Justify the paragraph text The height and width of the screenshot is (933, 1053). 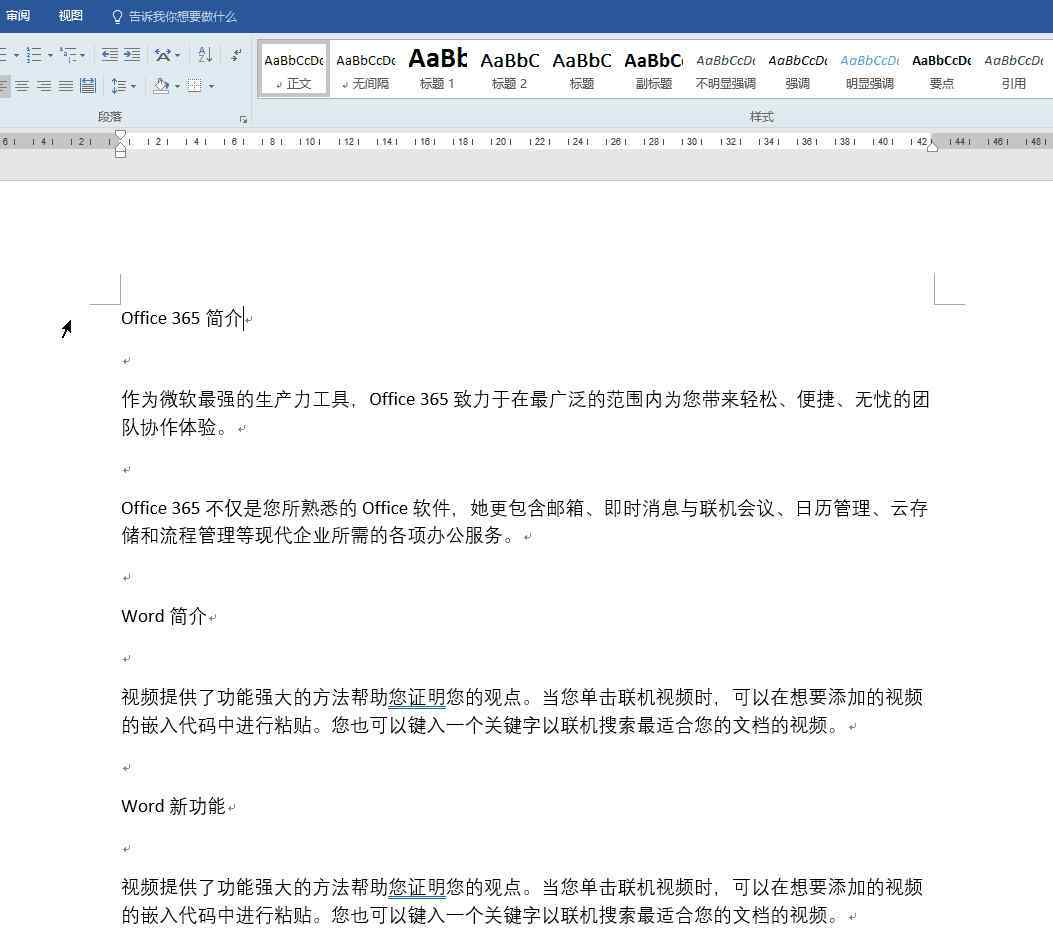[66, 86]
